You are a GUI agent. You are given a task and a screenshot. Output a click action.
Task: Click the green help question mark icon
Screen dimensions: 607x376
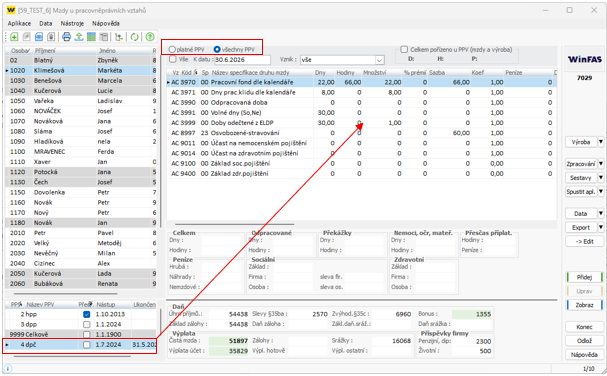tap(150, 37)
